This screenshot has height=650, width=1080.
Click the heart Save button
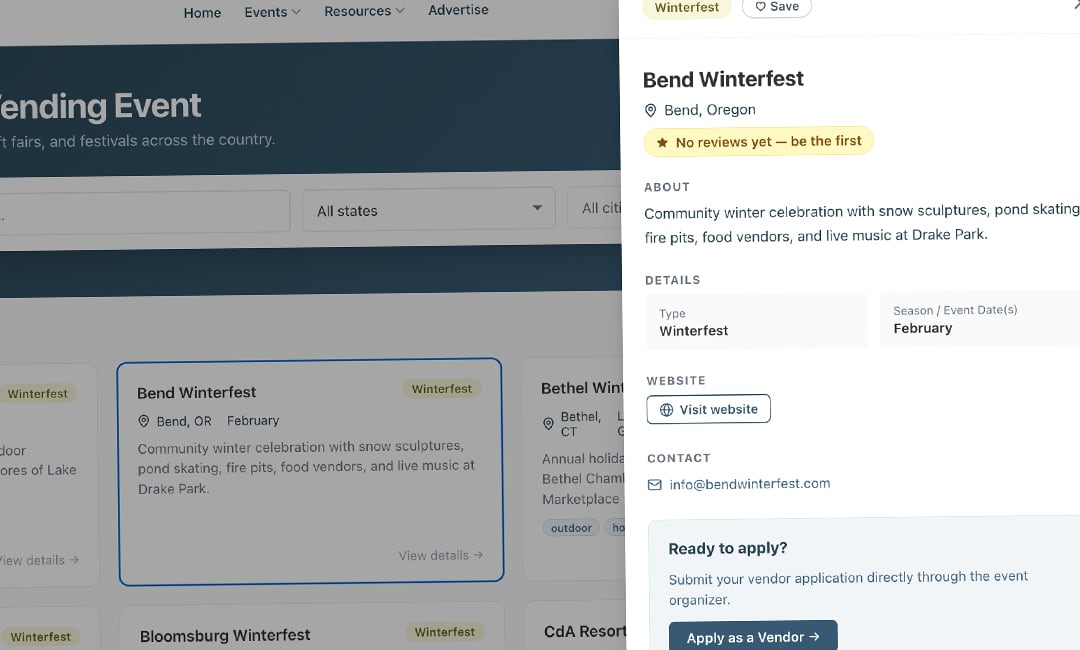(776, 7)
